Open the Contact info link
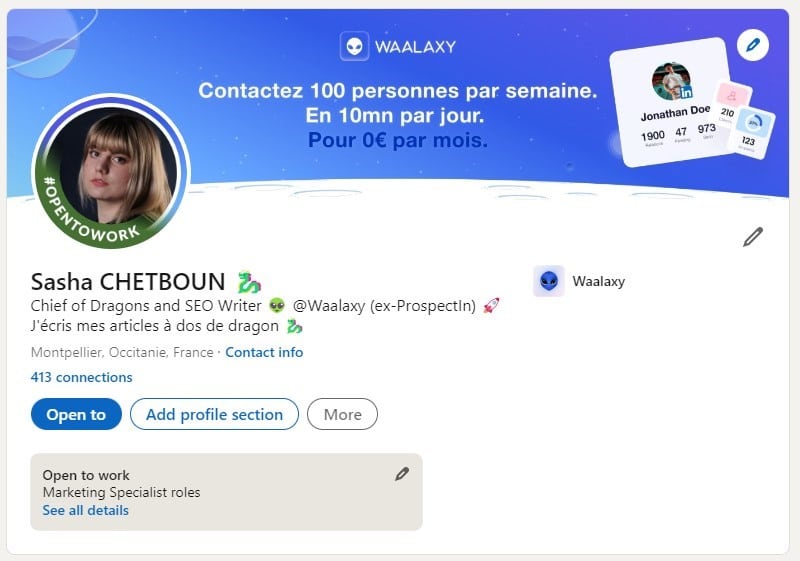 264,352
